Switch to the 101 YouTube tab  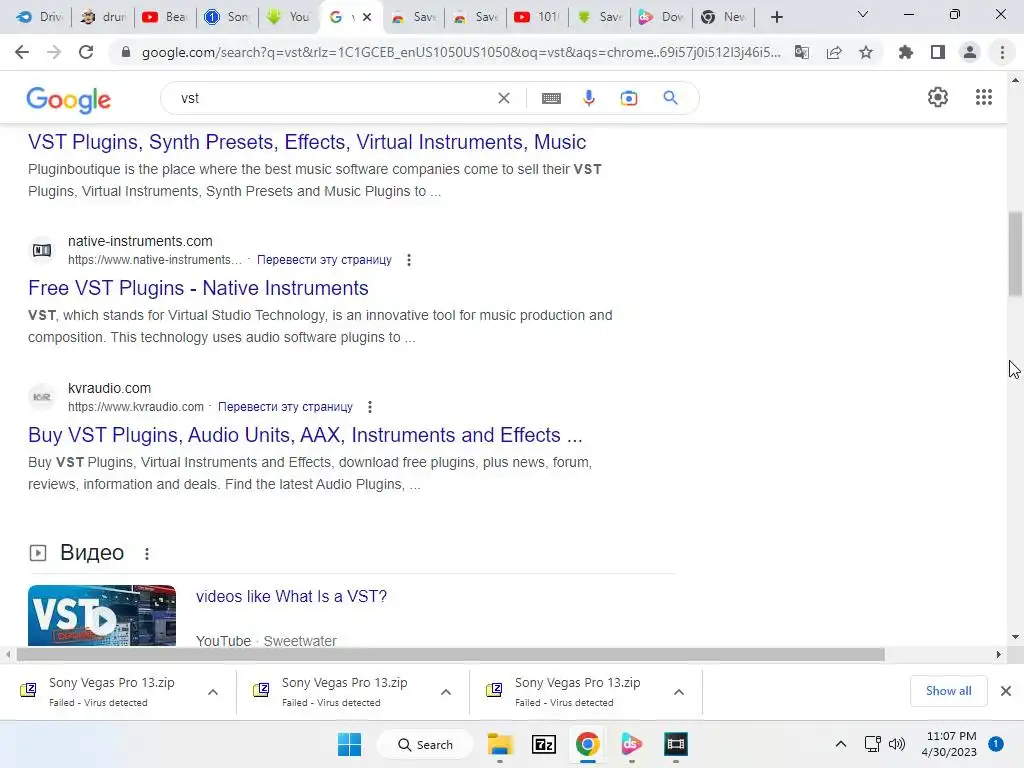(x=537, y=17)
